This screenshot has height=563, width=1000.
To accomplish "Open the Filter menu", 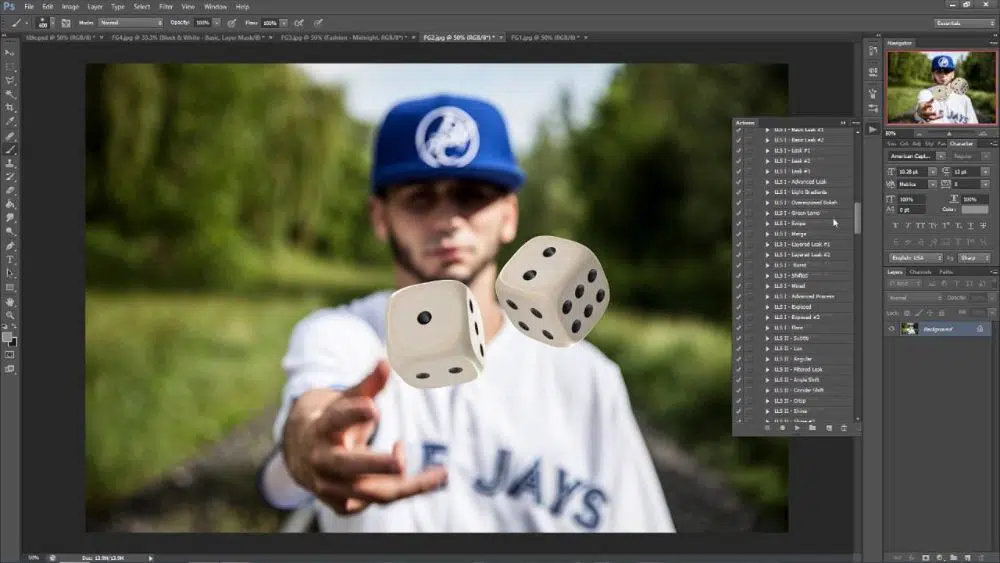I will pyautogui.click(x=166, y=6).
